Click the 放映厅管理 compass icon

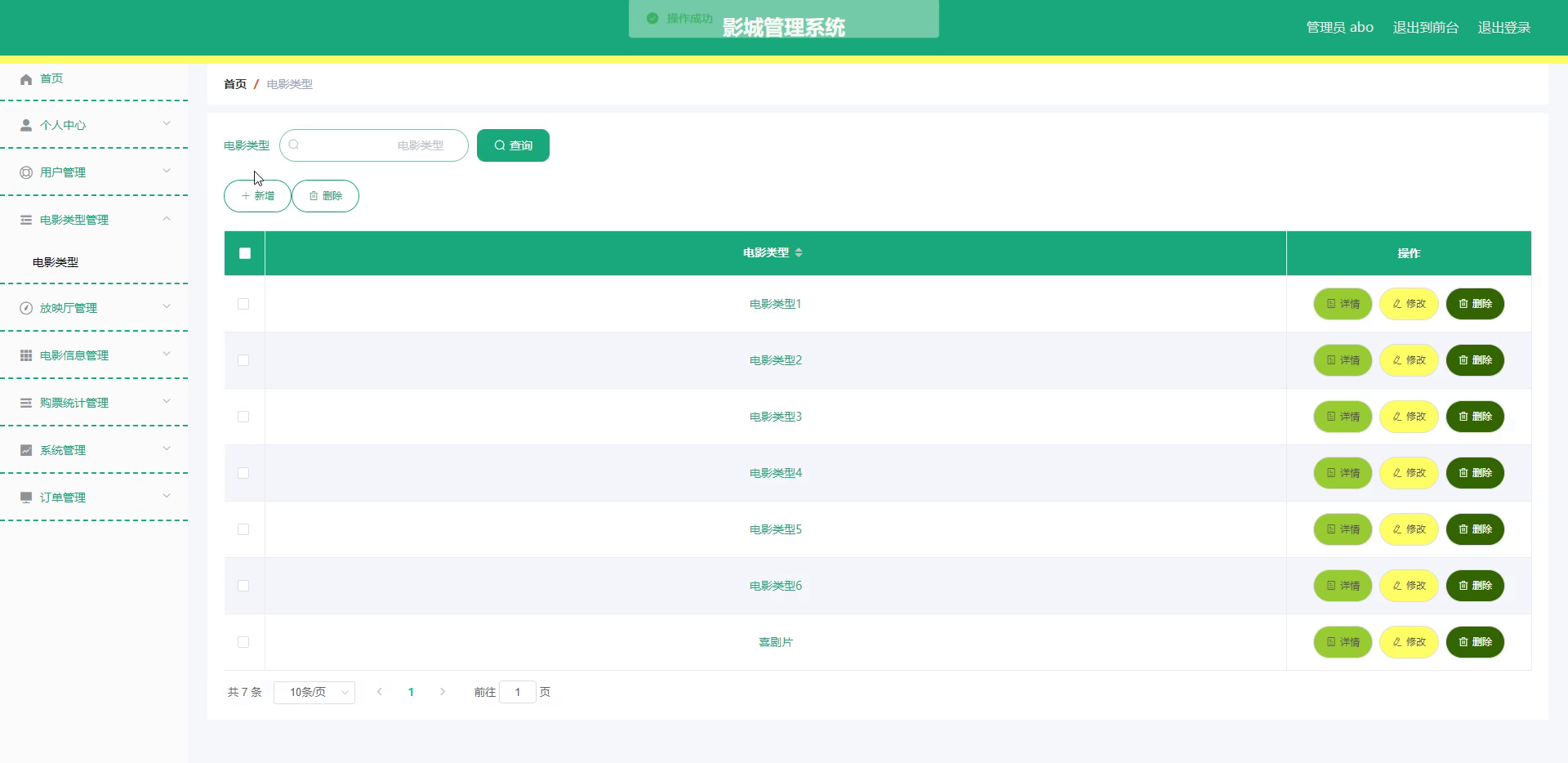(x=26, y=308)
